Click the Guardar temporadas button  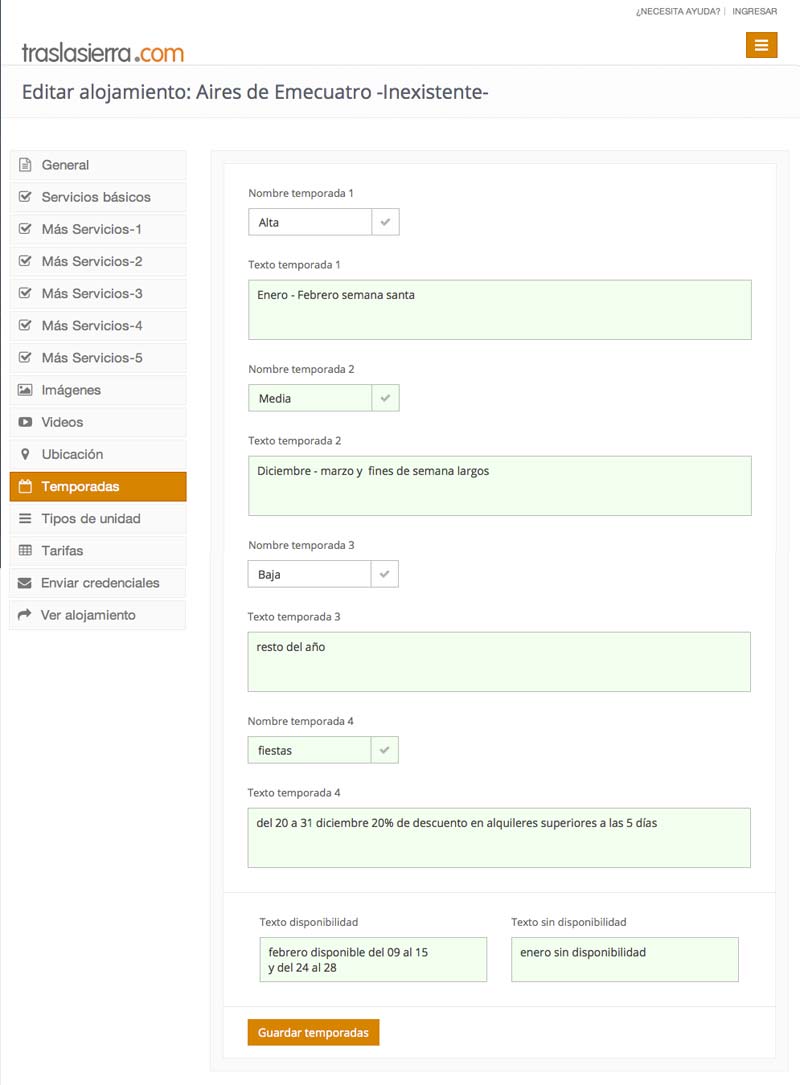coord(313,1032)
